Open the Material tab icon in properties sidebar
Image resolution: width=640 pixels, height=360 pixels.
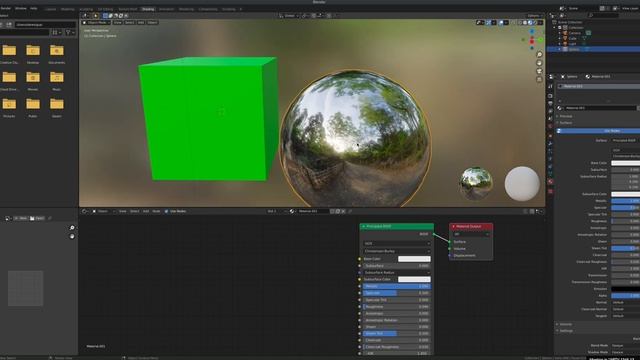(x=550, y=182)
